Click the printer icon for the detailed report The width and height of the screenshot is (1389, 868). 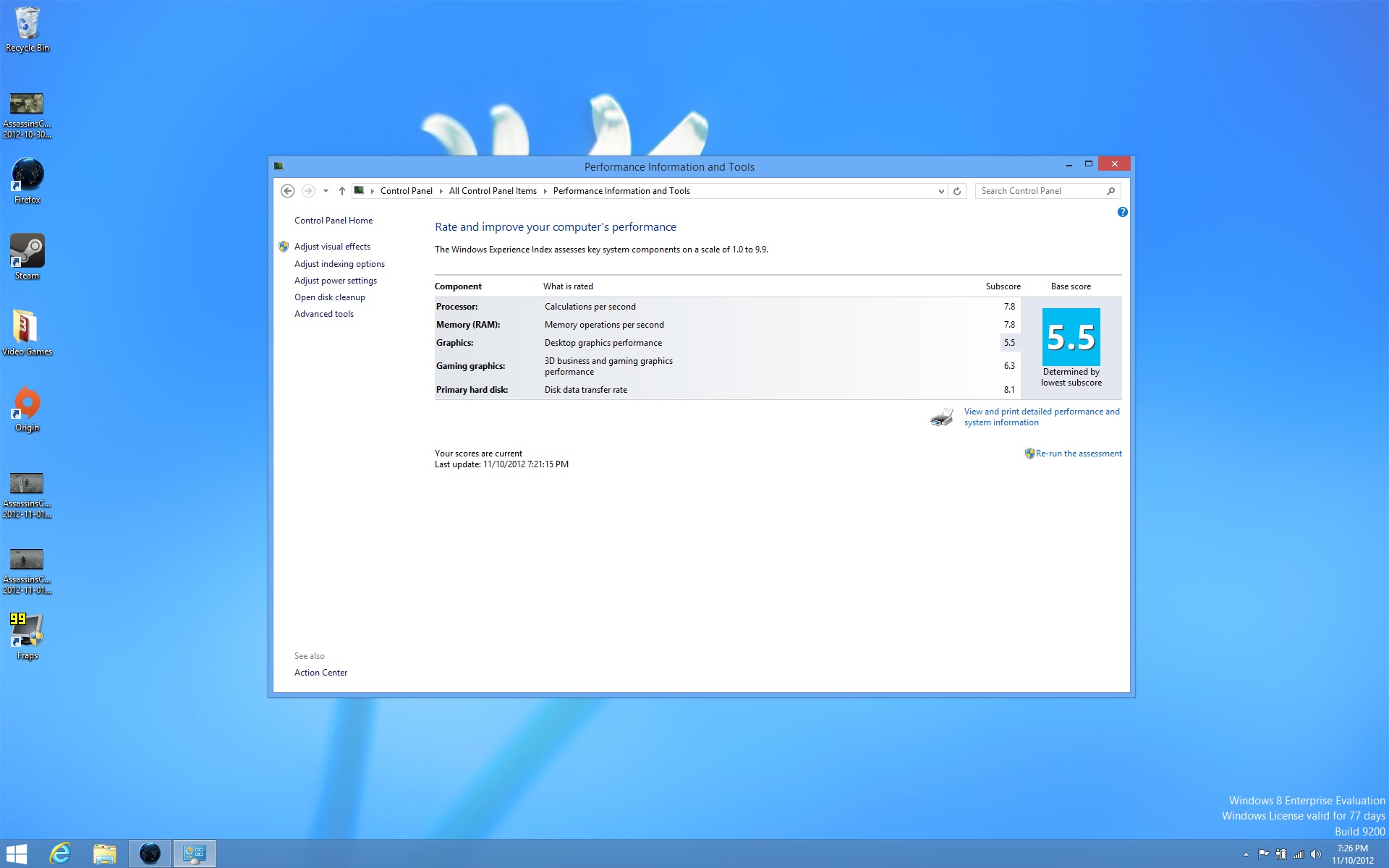(941, 417)
